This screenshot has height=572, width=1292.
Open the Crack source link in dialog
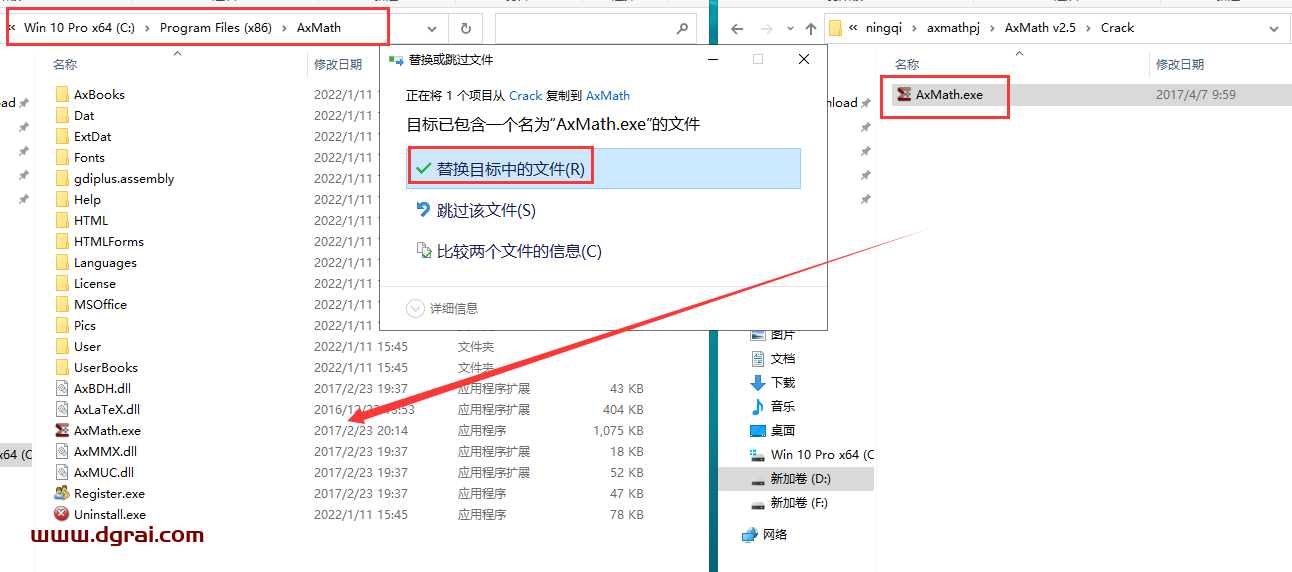click(525, 96)
